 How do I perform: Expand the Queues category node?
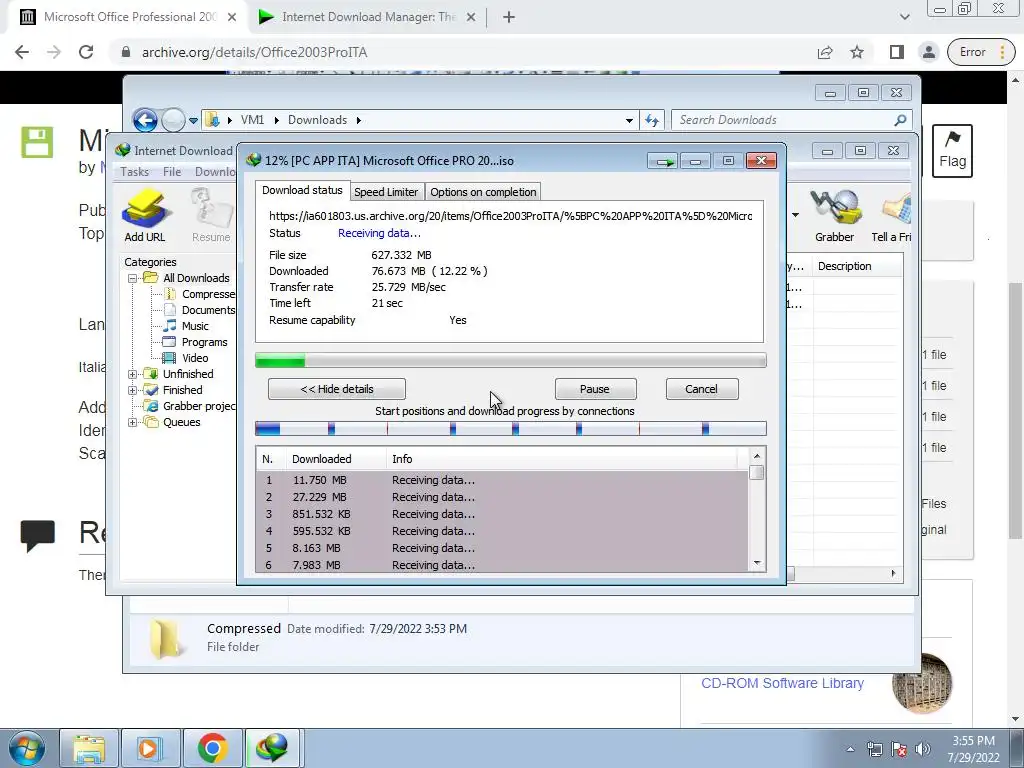click(x=133, y=423)
